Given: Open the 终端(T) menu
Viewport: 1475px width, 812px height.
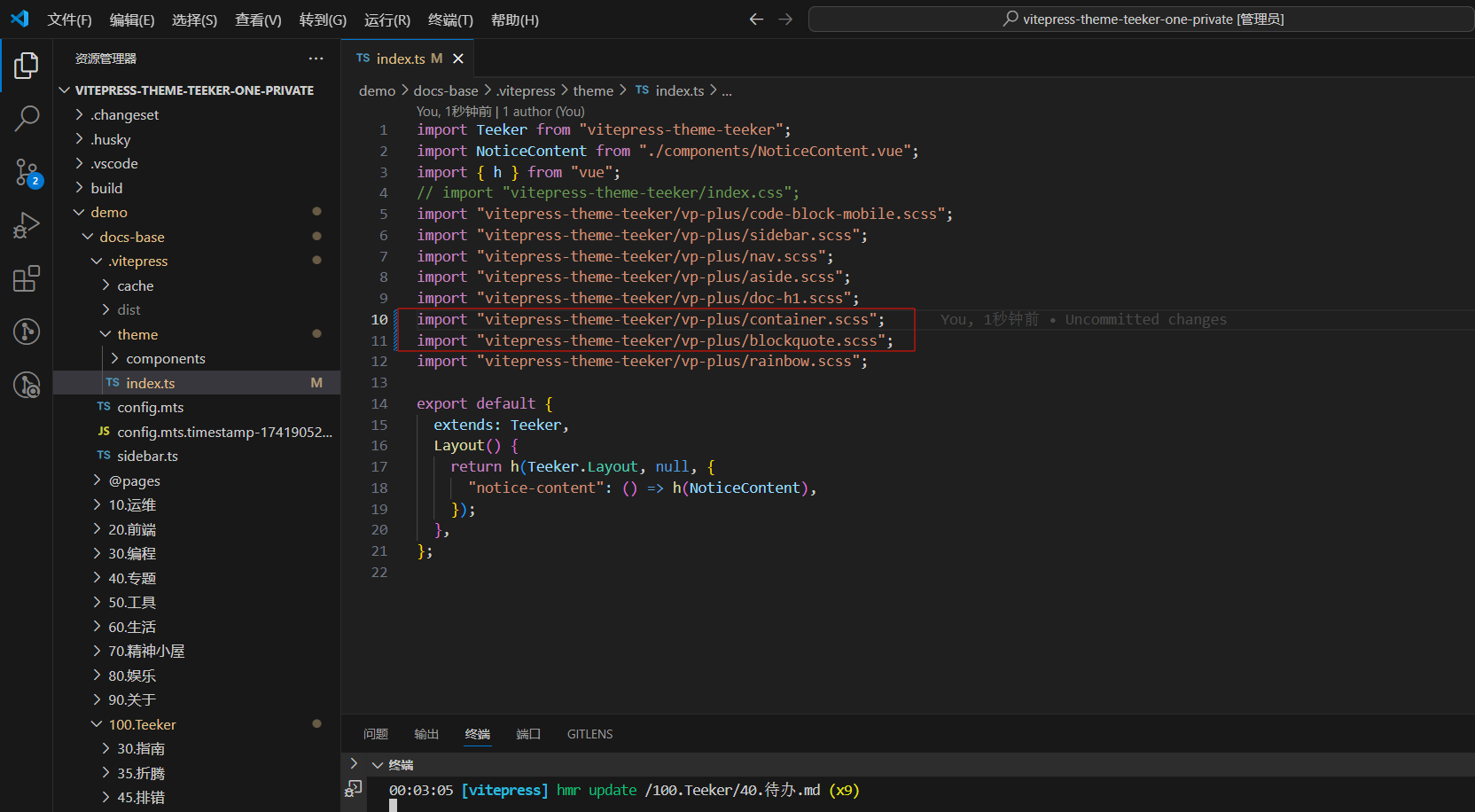Looking at the screenshot, I should click(450, 20).
